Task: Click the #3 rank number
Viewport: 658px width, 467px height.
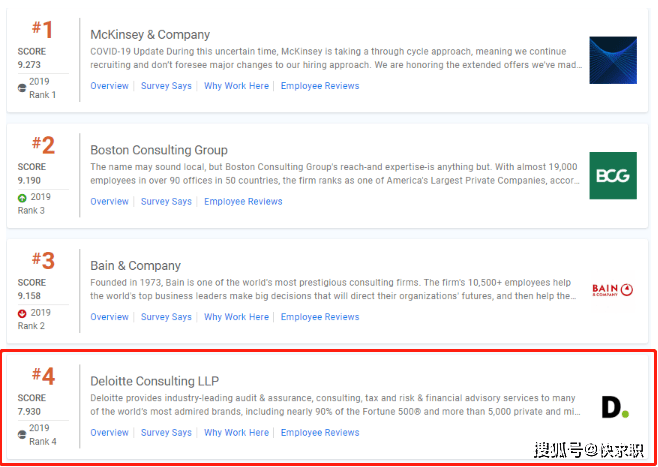Action: (43, 261)
